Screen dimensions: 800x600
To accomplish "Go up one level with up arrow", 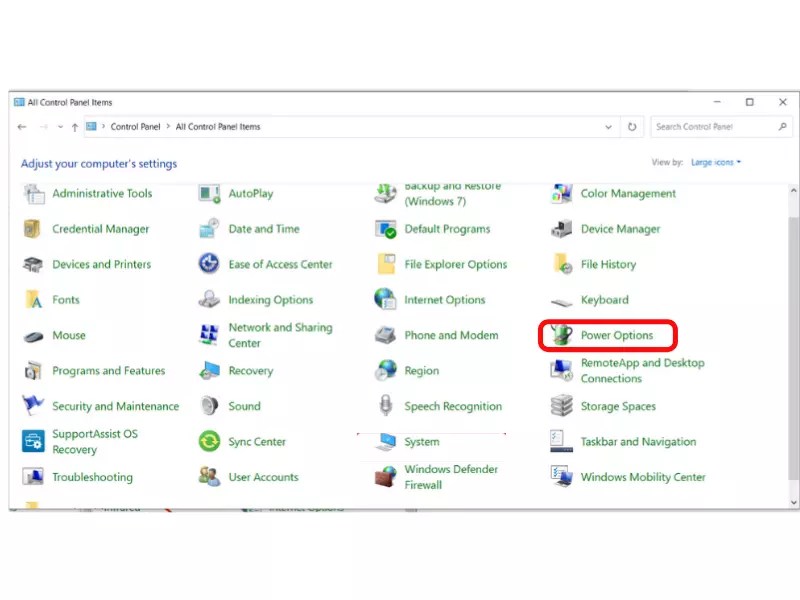I will [x=75, y=127].
